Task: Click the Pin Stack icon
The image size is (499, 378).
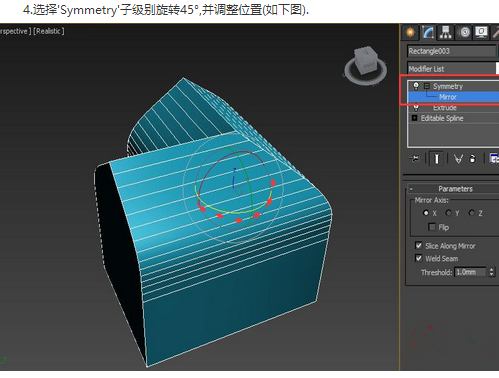Action: (415, 159)
